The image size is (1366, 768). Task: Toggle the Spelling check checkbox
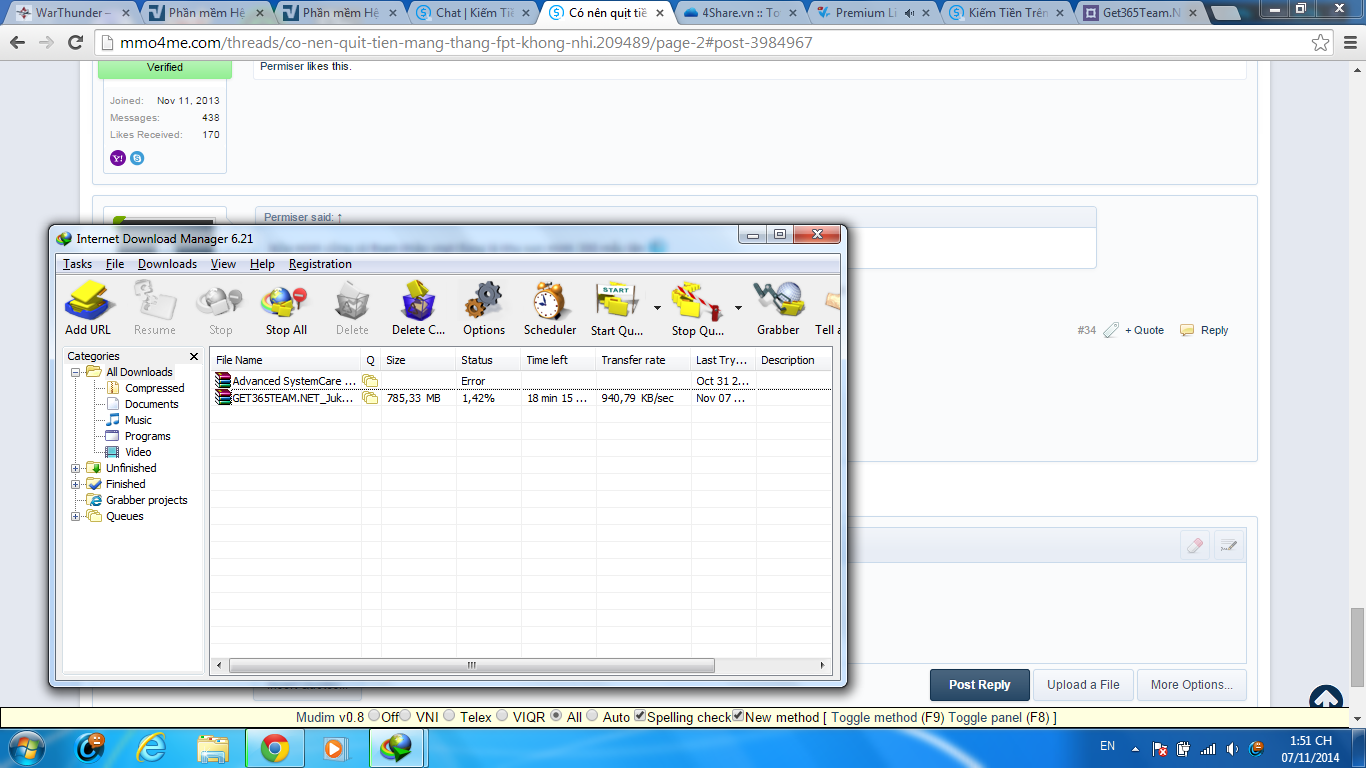(x=640, y=716)
